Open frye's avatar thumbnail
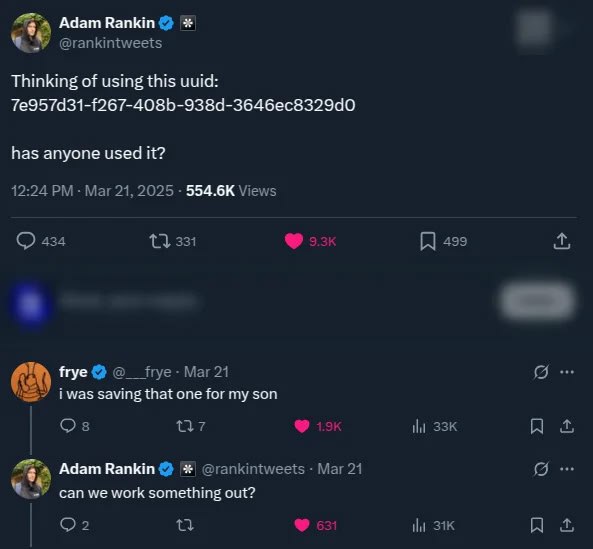This screenshot has width=593, height=549. pos(31,382)
